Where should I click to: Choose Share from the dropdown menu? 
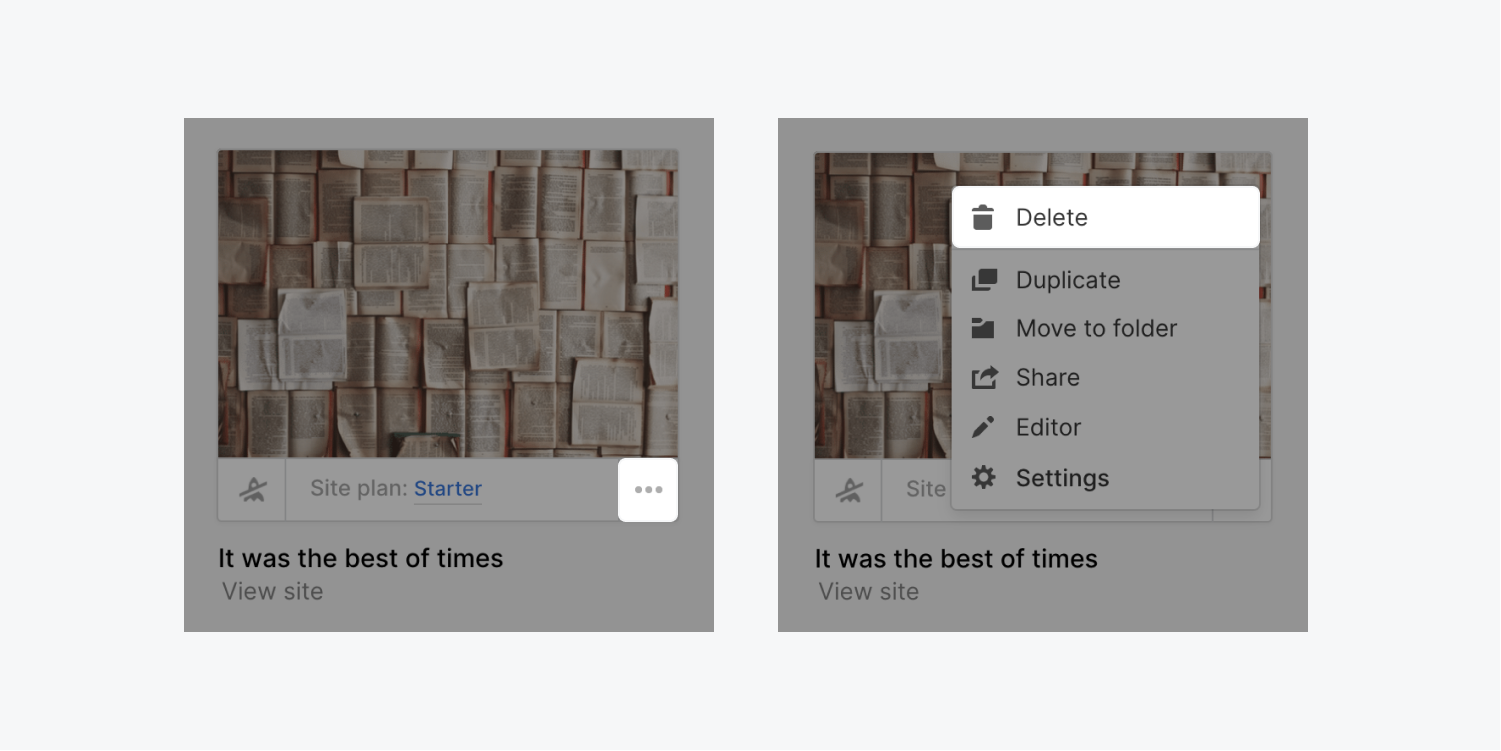(1106, 377)
